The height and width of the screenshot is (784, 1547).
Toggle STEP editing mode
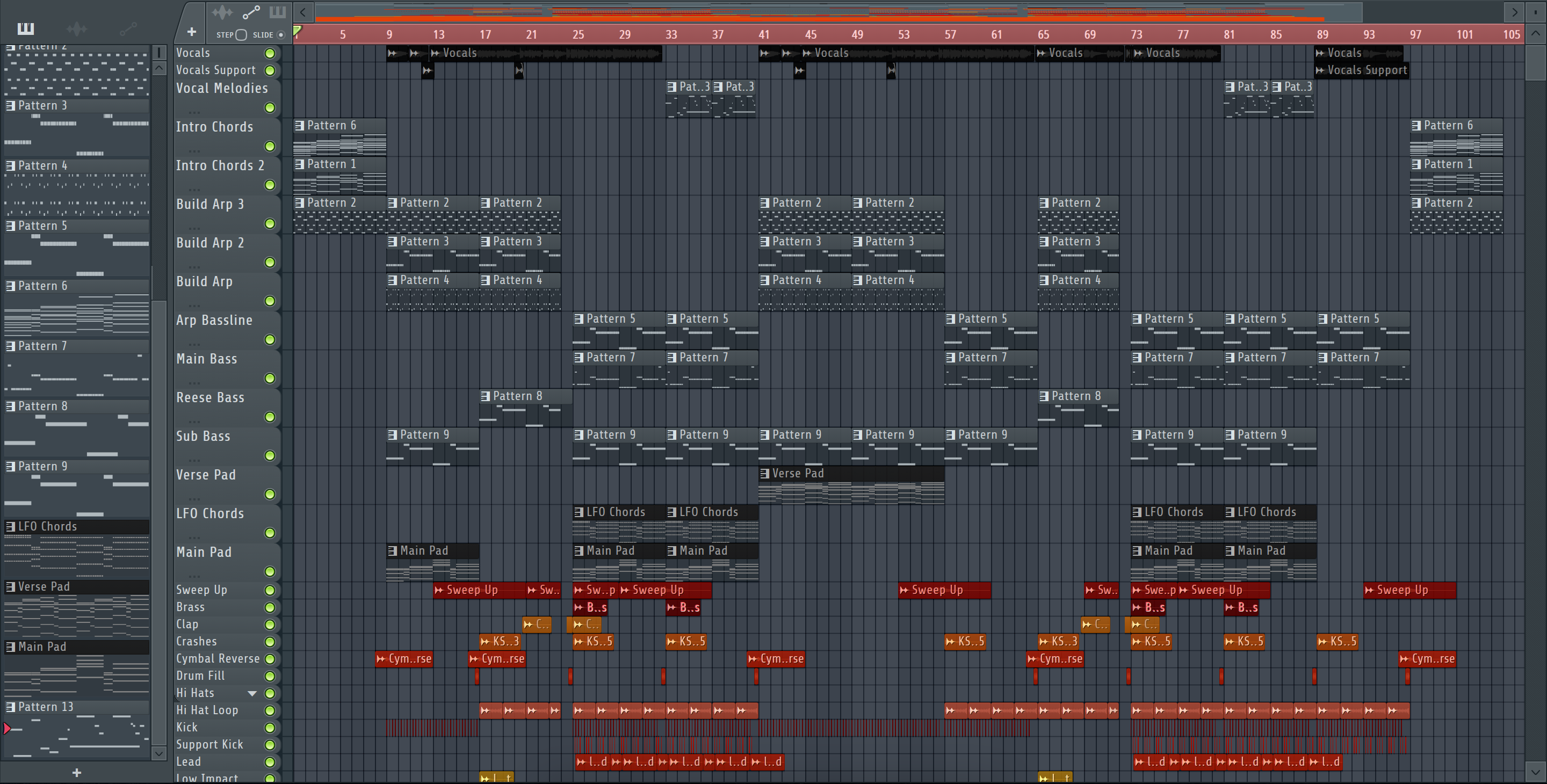241,35
